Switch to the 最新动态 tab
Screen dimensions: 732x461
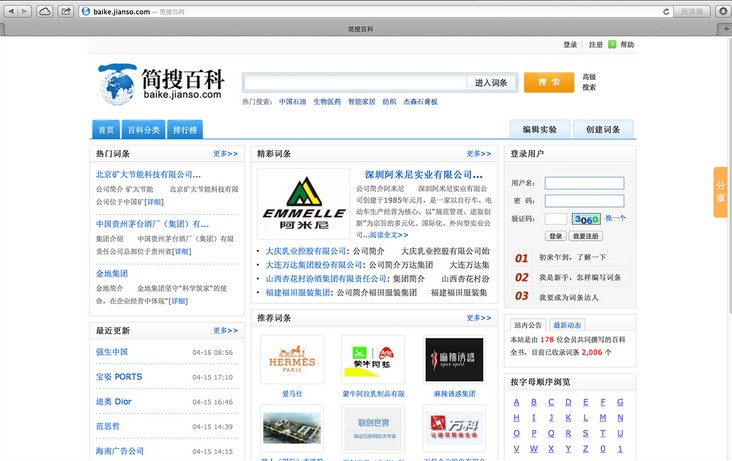click(x=567, y=325)
